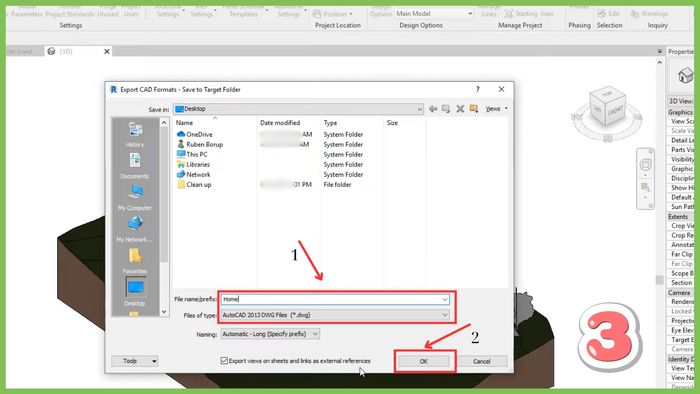Delete the selected item in dialog toolbar
This screenshot has height=394, width=700.
(x=460, y=109)
